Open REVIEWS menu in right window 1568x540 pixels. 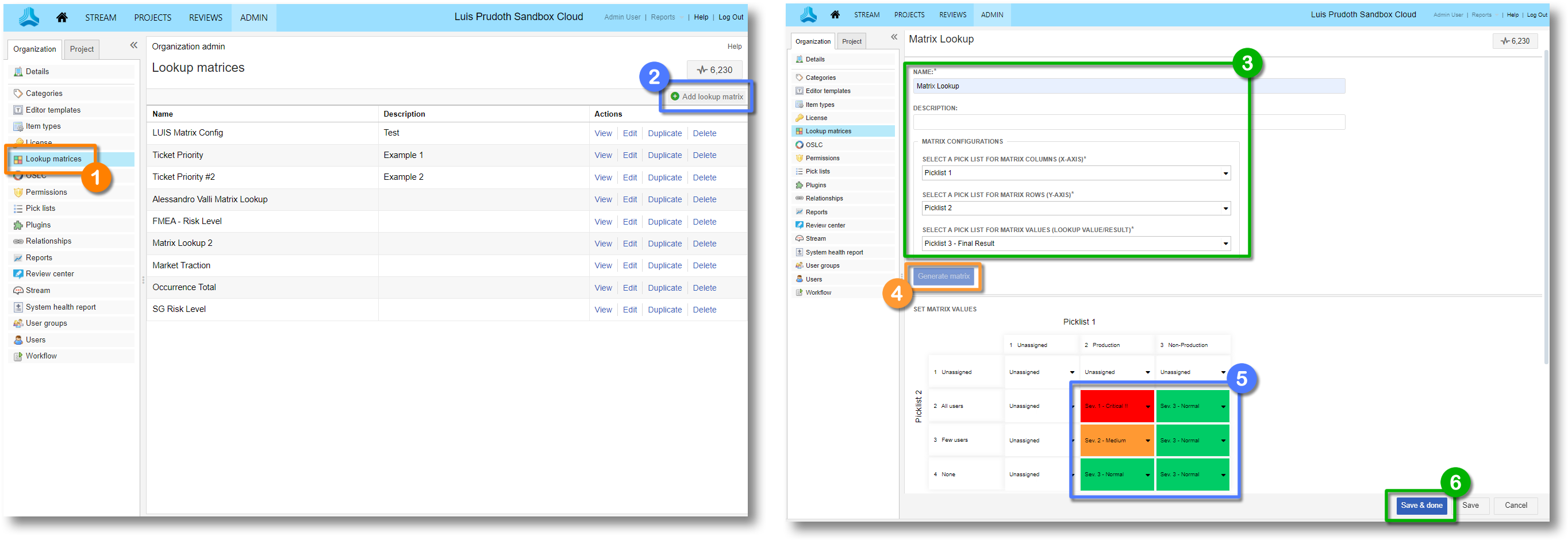coord(952,14)
